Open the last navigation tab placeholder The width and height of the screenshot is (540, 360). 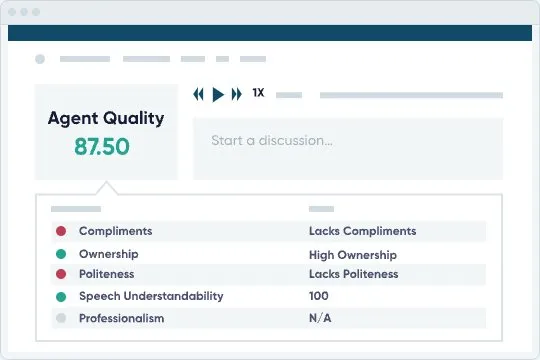click(x=253, y=59)
